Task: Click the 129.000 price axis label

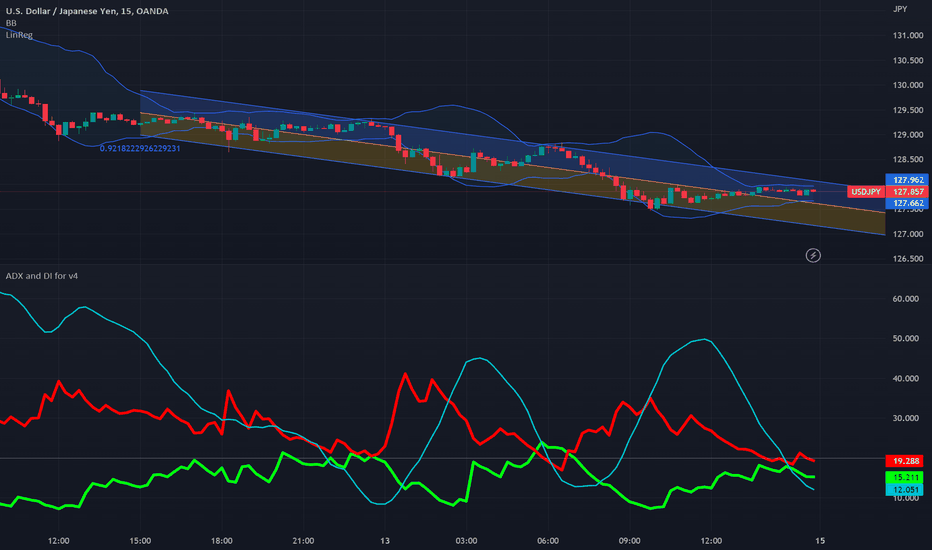Action: click(908, 135)
